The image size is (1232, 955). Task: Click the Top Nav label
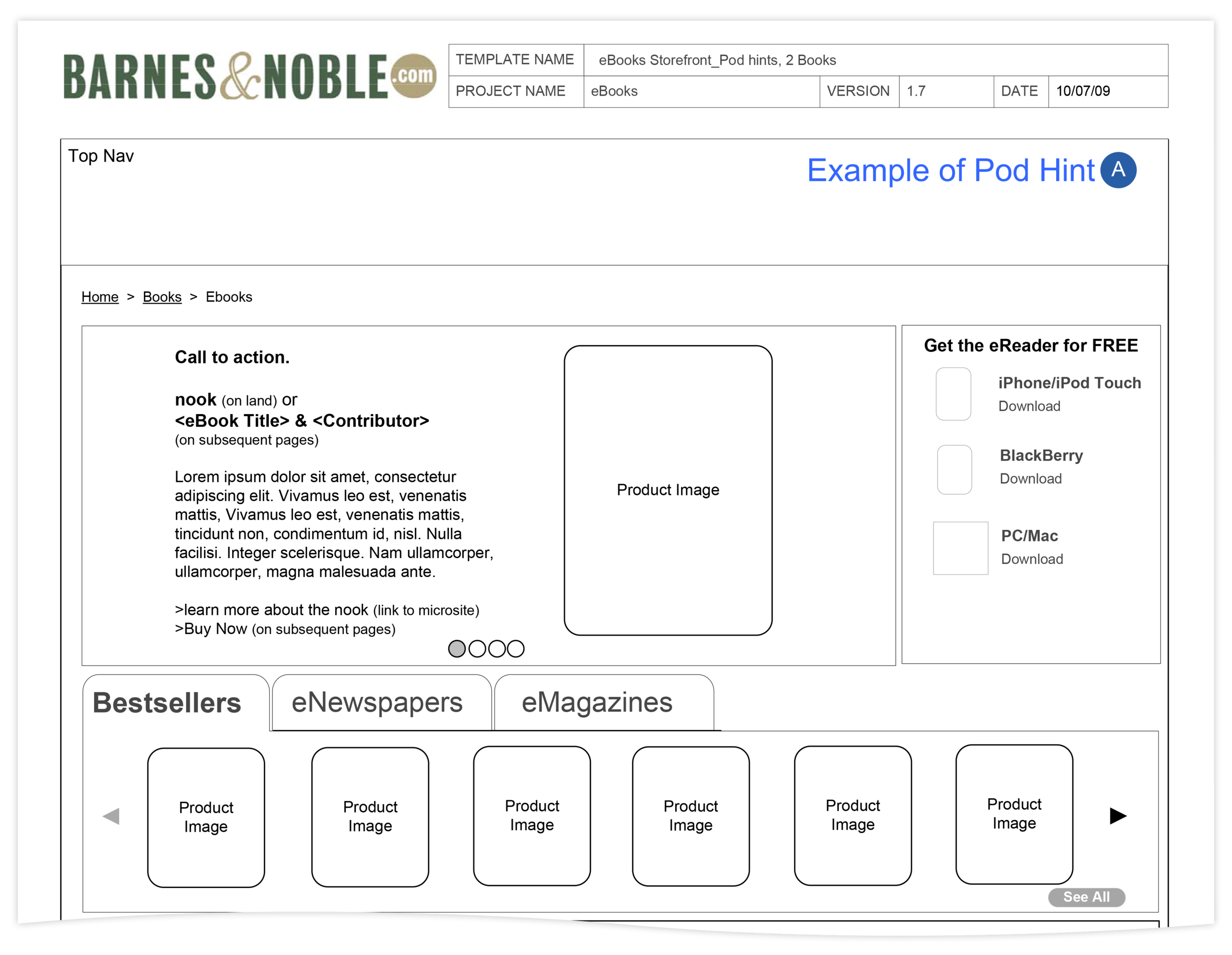click(101, 156)
